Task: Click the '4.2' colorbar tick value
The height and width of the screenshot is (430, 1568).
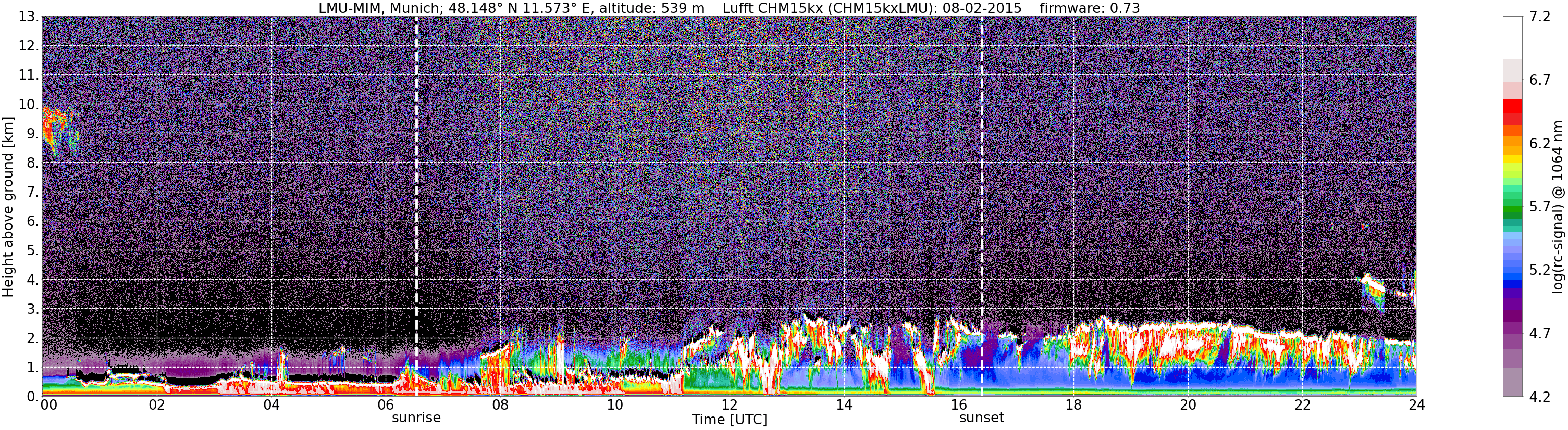Action: point(1539,397)
